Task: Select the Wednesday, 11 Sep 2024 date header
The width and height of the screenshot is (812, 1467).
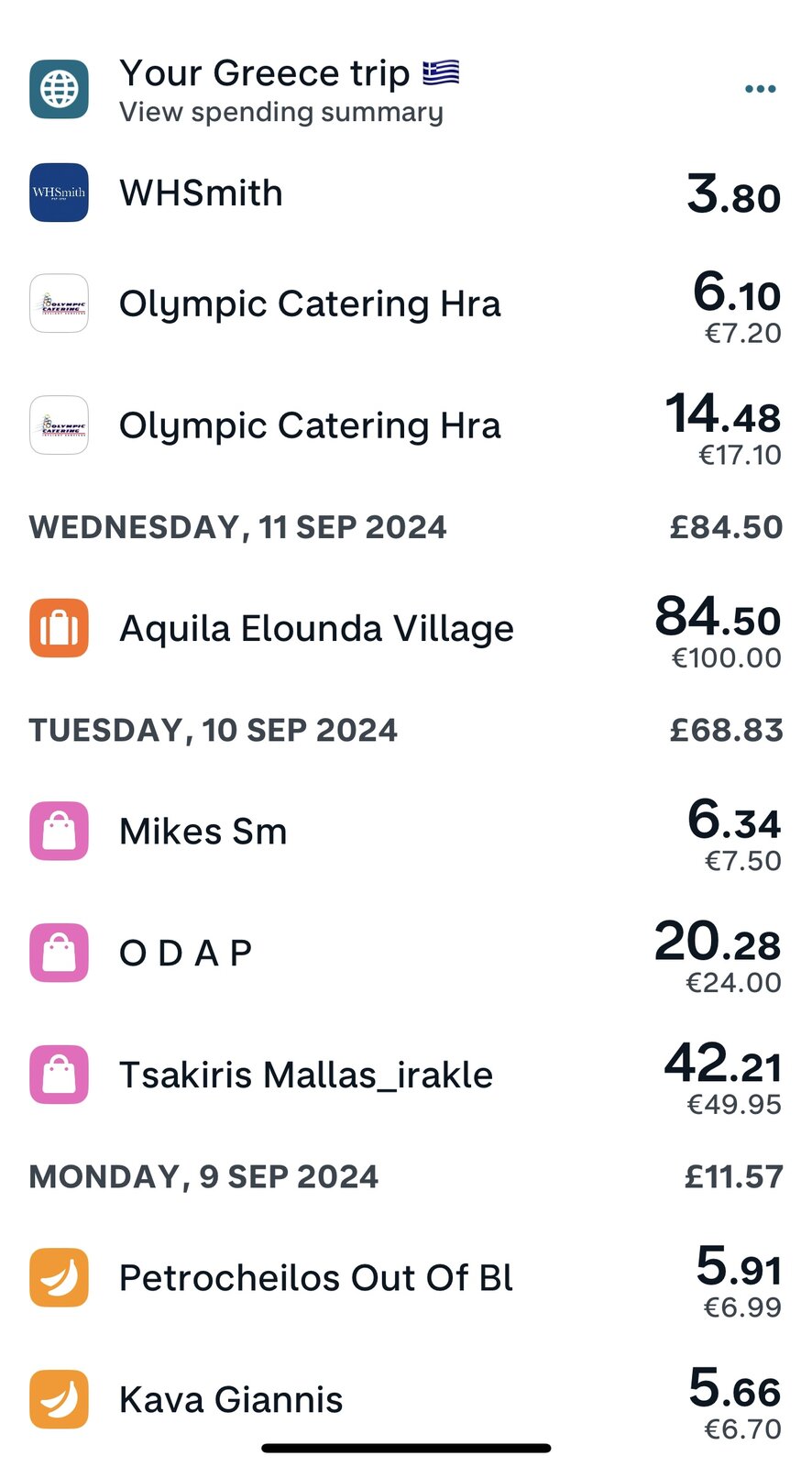Action: 237,527
